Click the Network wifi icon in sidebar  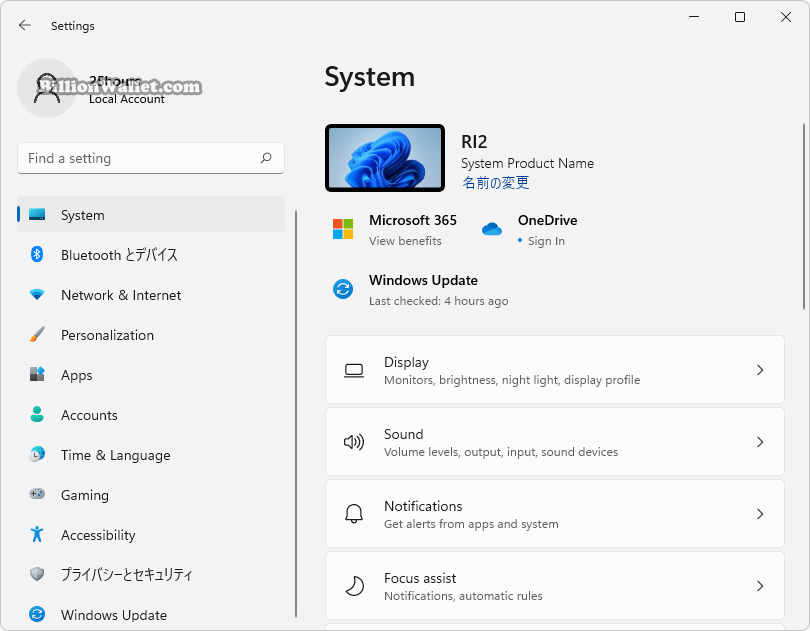coord(37,295)
